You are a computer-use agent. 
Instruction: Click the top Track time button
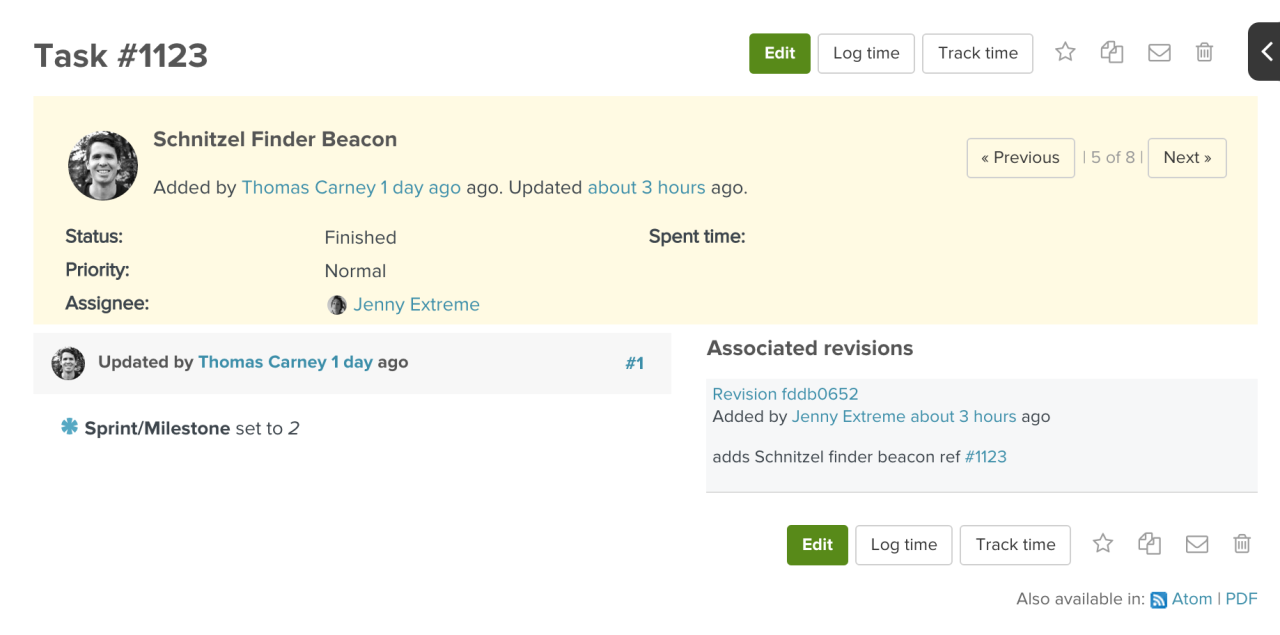click(x=978, y=53)
